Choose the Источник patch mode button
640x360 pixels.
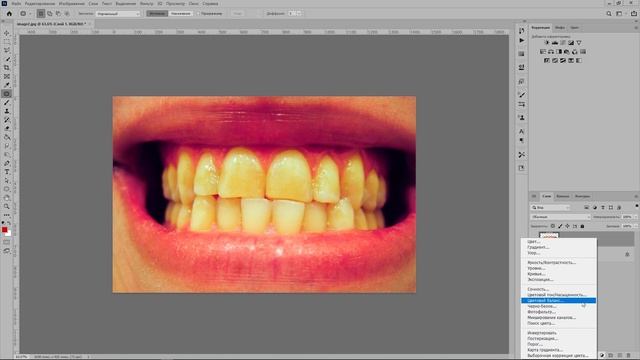(x=157, y=13)
